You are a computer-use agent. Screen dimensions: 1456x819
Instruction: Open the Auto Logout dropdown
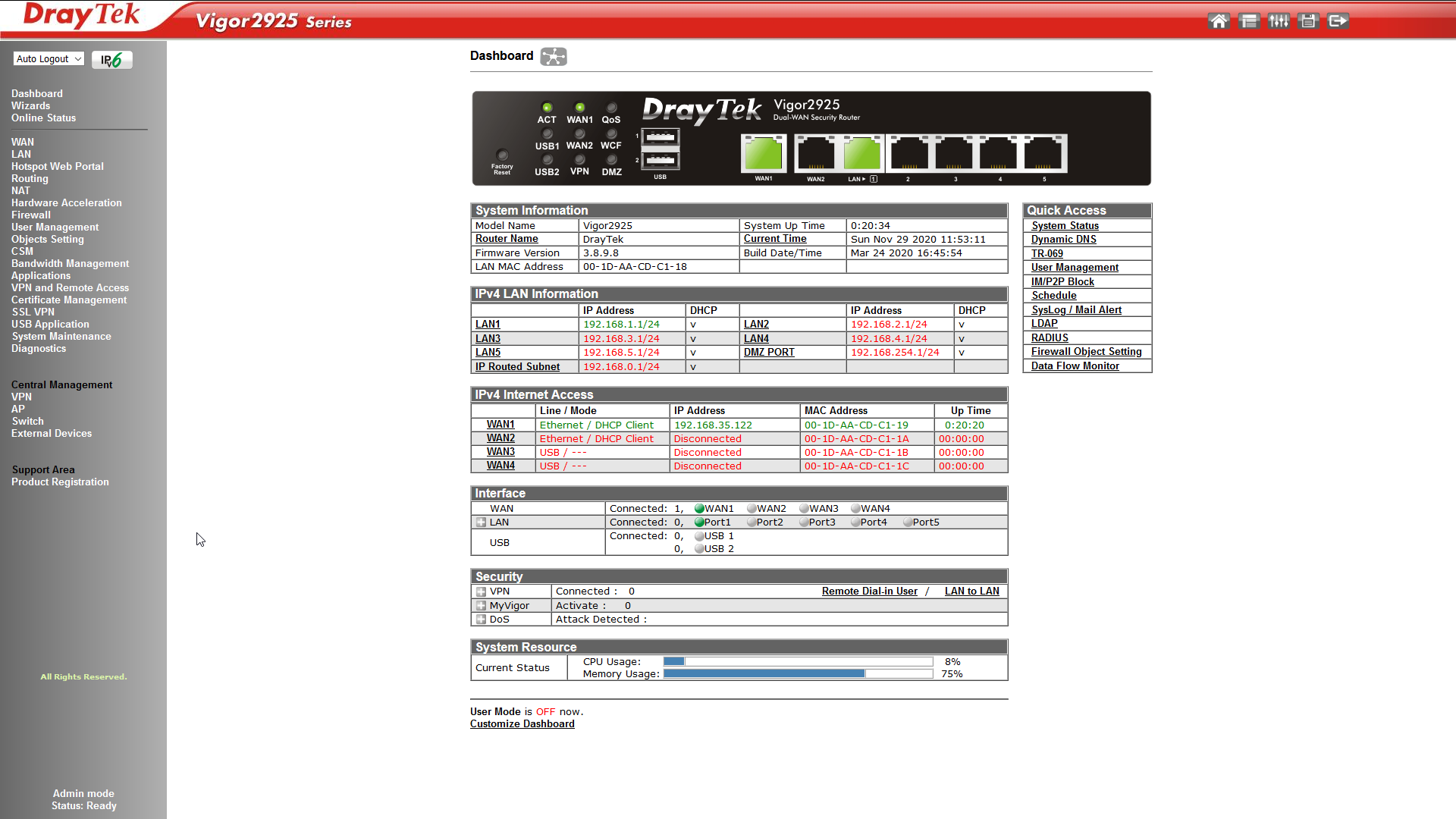49,59
